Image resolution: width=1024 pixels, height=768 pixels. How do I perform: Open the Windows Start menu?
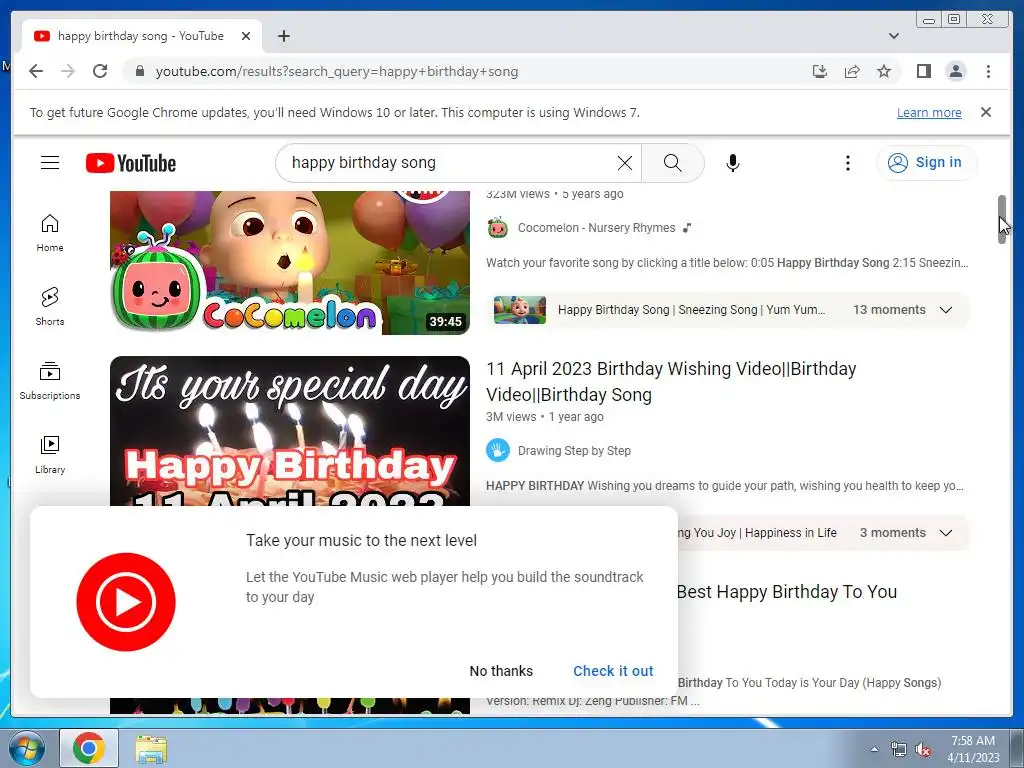(x=26, y=748)
